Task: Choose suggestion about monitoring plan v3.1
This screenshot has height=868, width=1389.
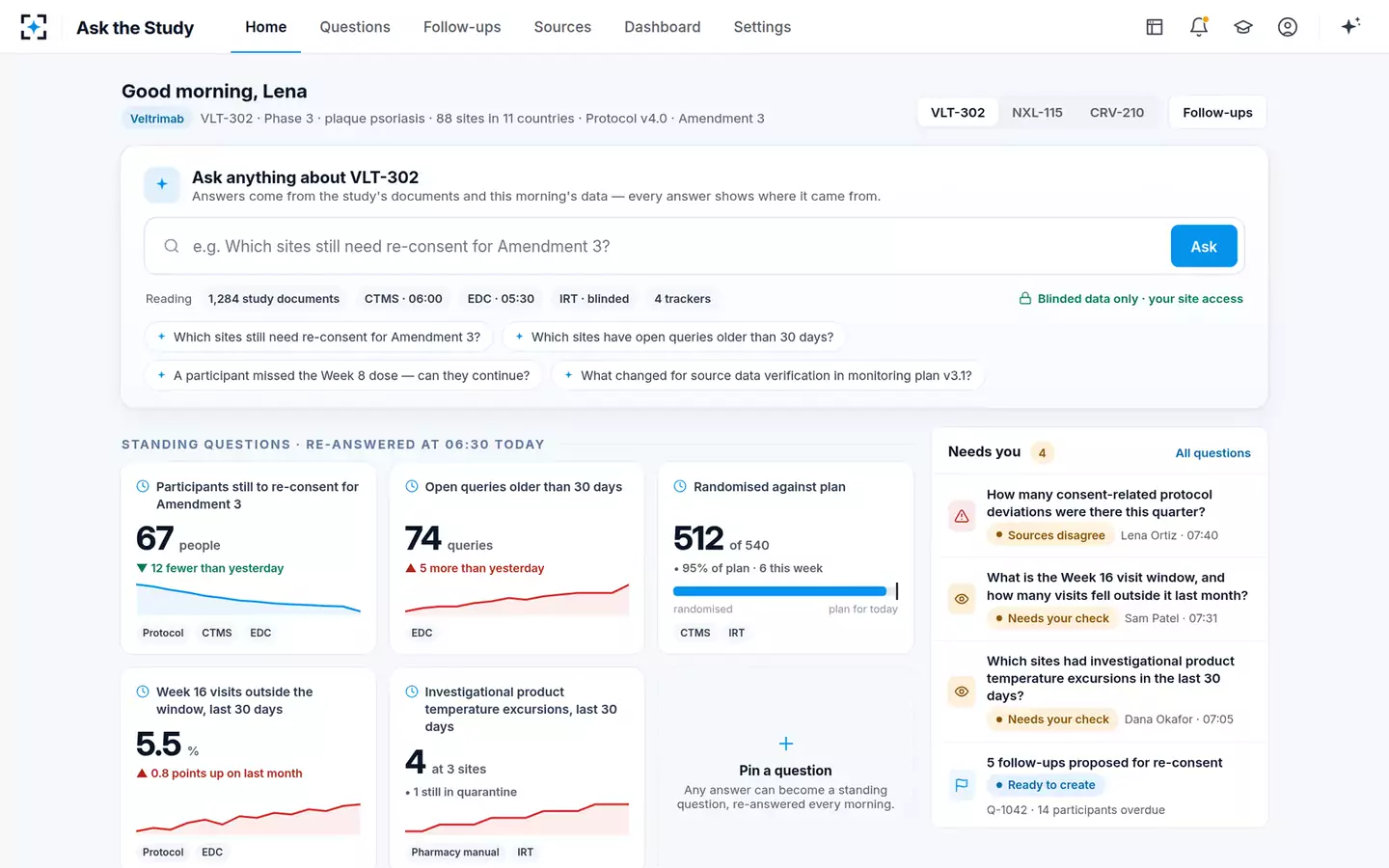Action: (768, 376)
